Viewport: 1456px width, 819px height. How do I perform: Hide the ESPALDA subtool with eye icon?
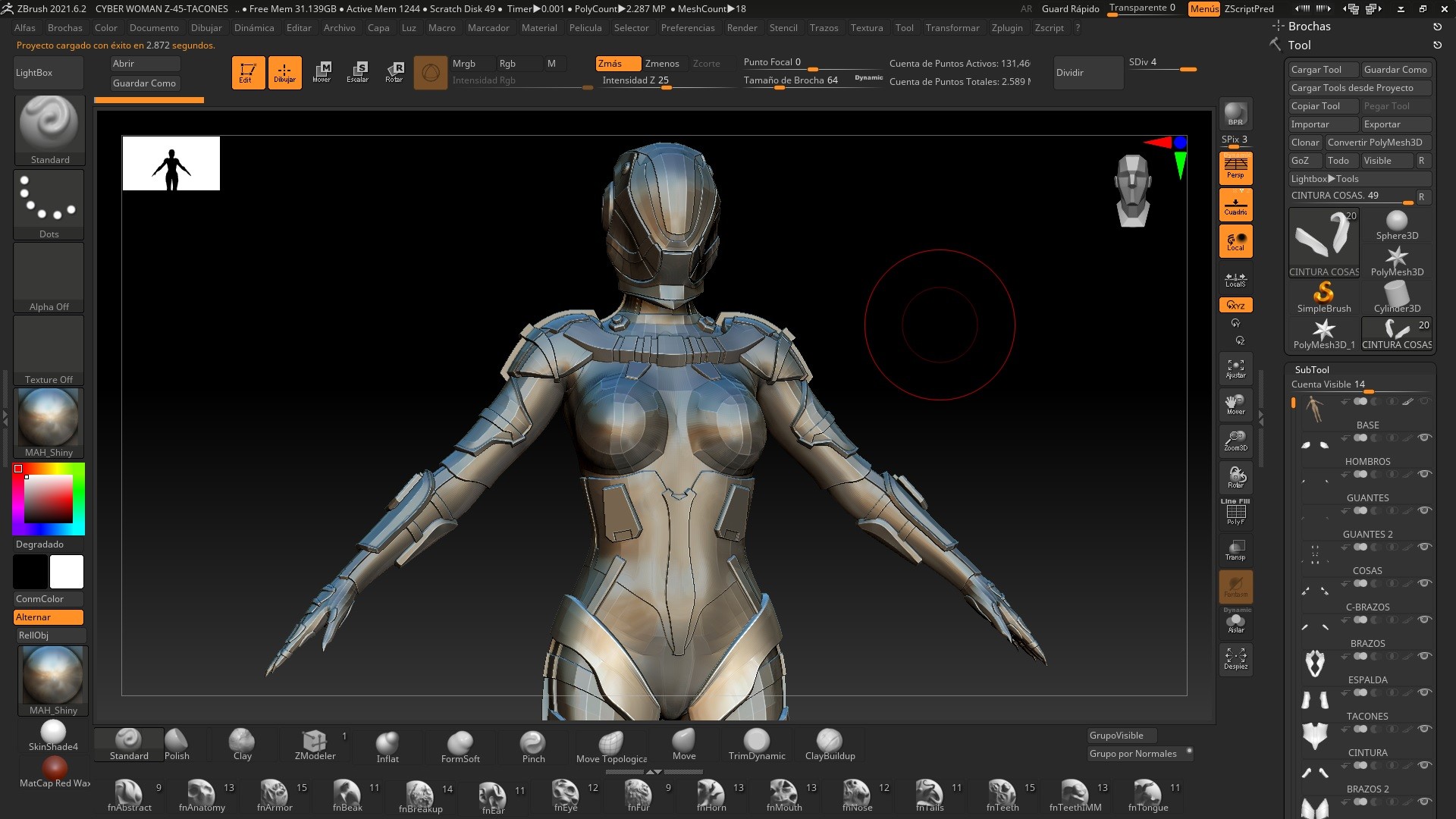click(x=1424, y=656)
